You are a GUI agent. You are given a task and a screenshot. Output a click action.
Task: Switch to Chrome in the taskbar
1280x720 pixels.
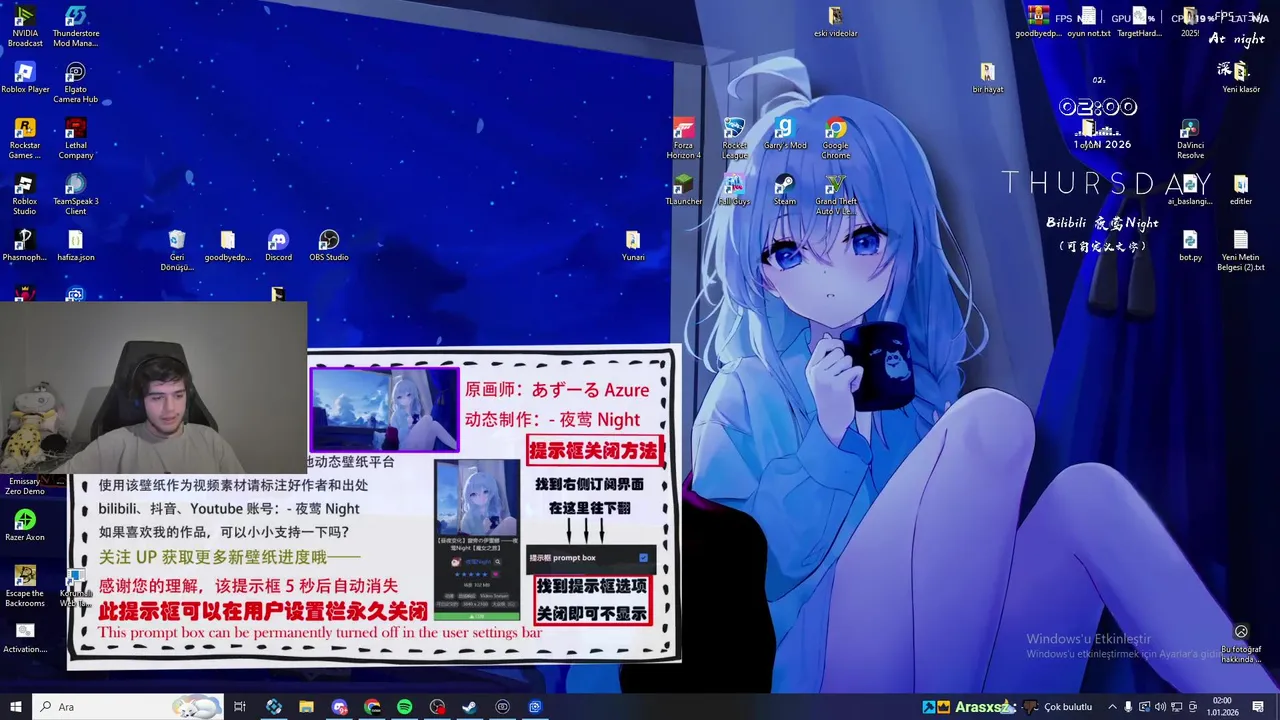click(x=372, y=707)
